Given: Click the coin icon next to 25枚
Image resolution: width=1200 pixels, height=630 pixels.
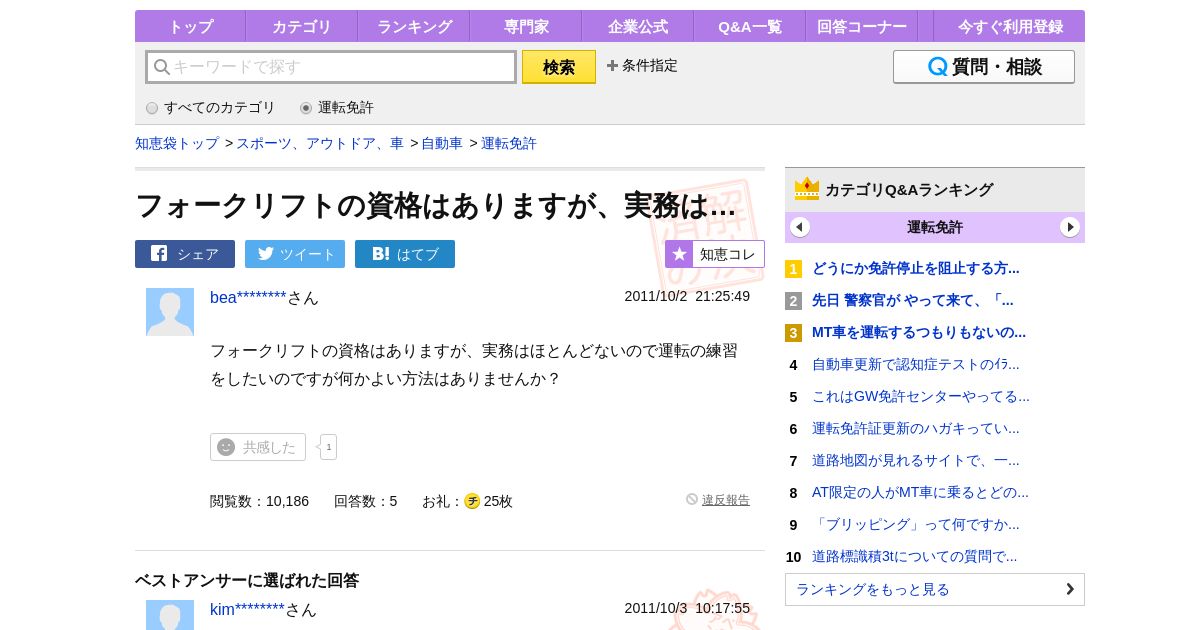Looking at the screenshot, I should pyautogui.click(x=472, y=501).
